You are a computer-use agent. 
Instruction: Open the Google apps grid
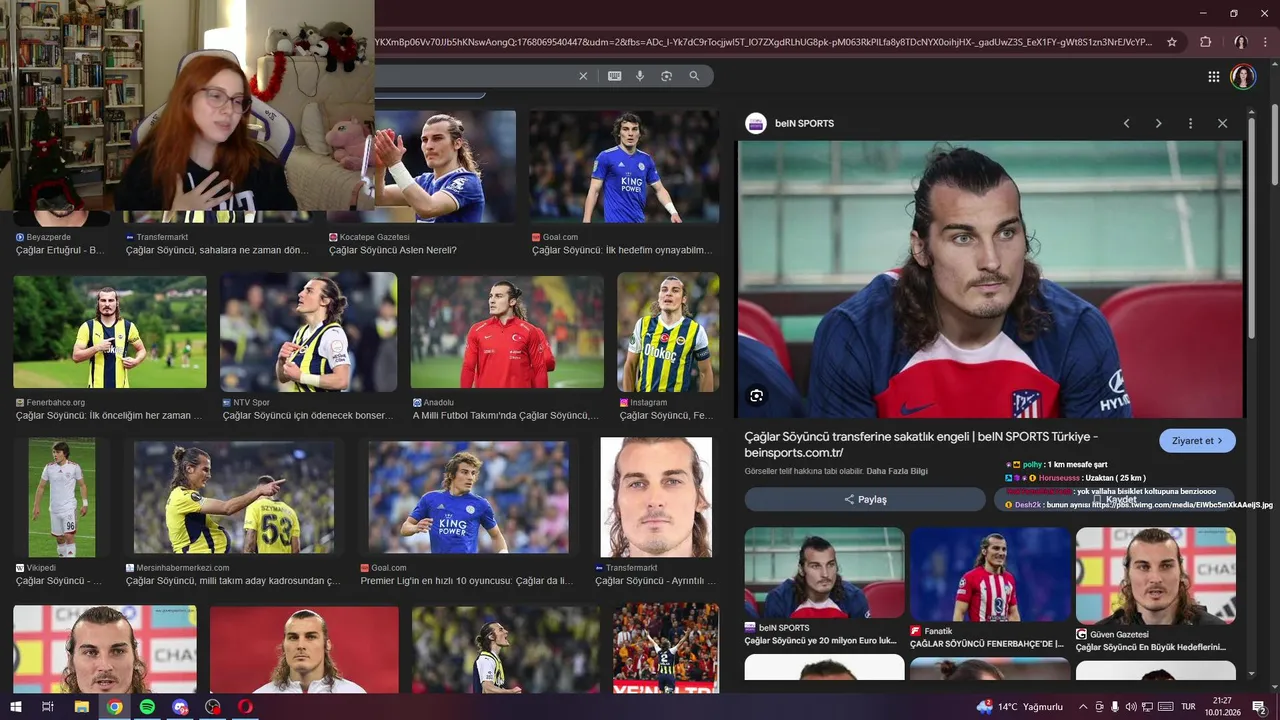point(1213,77)
